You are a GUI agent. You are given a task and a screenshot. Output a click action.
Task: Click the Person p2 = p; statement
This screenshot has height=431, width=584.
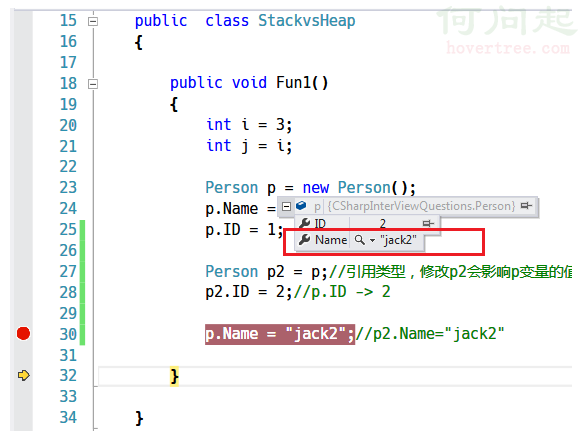click(x=266, y=272)
